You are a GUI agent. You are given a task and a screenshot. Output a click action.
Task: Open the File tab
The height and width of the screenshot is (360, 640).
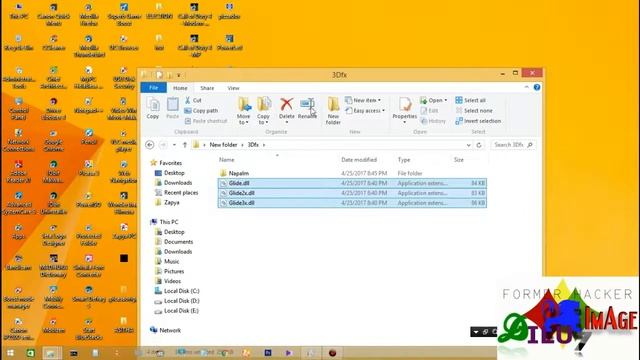(x=153, y=88)
